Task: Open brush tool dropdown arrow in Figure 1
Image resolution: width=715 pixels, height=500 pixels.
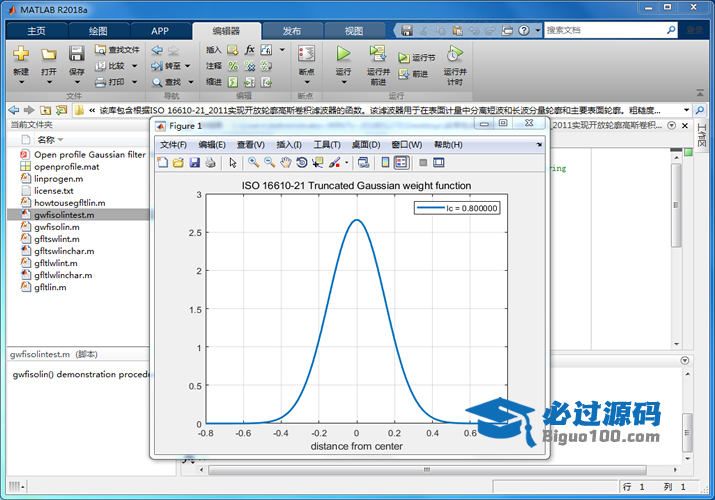Action: (x=347, y=163)
